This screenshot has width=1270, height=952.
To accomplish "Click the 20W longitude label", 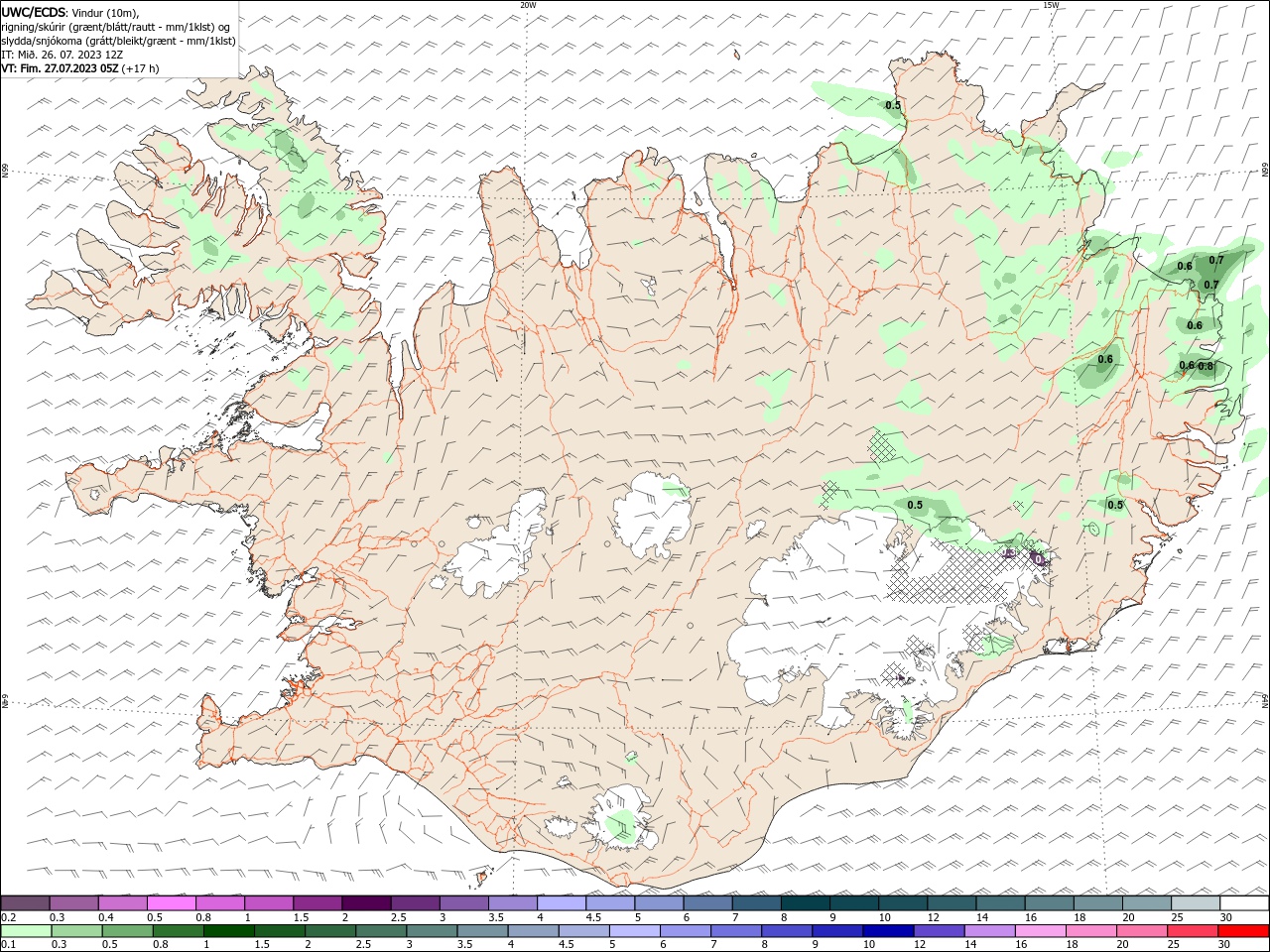I will click(x=528, y=5).
